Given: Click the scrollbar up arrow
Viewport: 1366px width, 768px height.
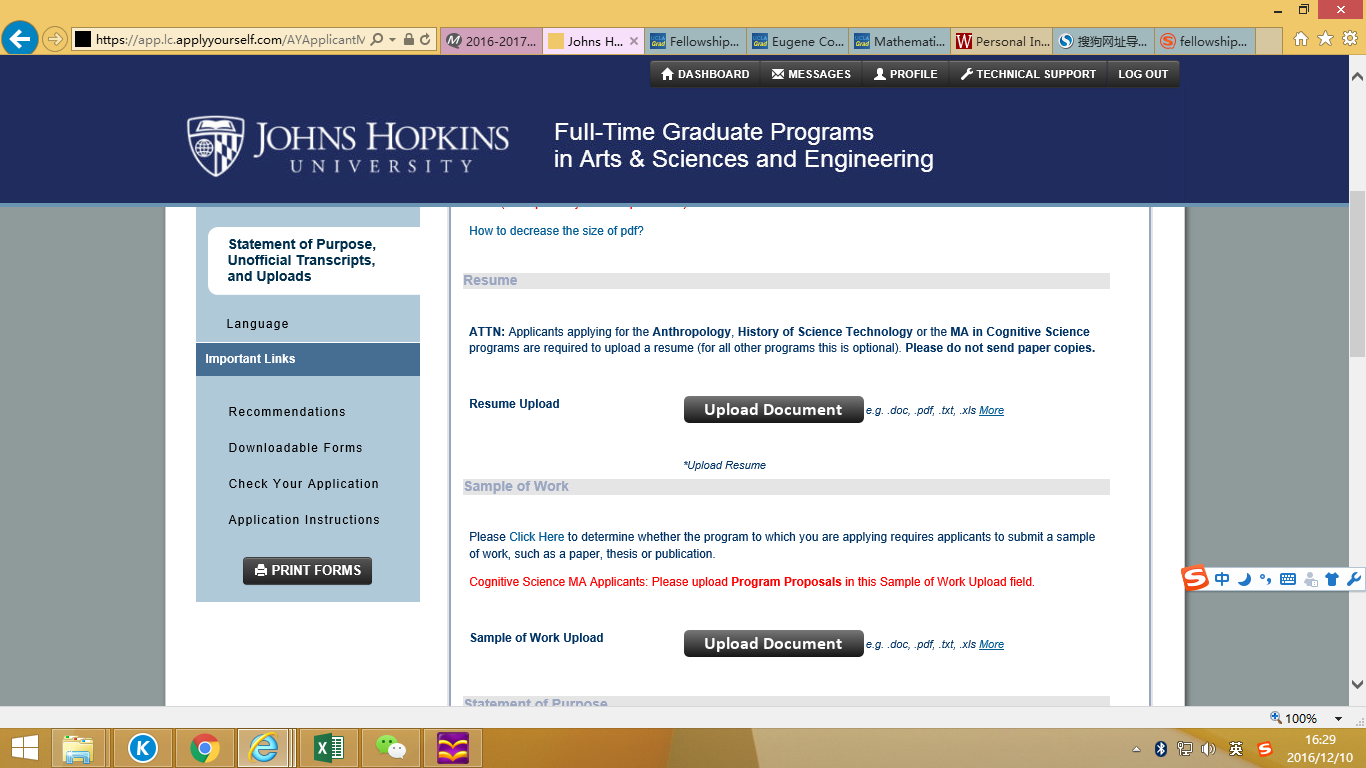Looking at the screenshot, I should pyautogui.click(x=1357, y=76).
